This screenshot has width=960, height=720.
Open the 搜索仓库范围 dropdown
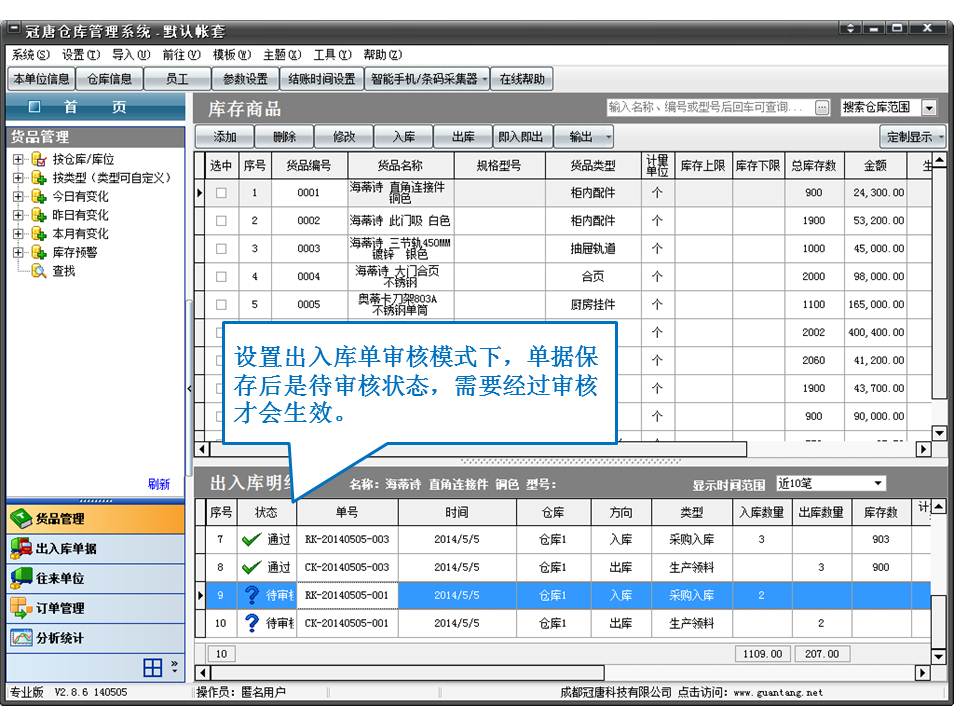(x=929, y=108)
